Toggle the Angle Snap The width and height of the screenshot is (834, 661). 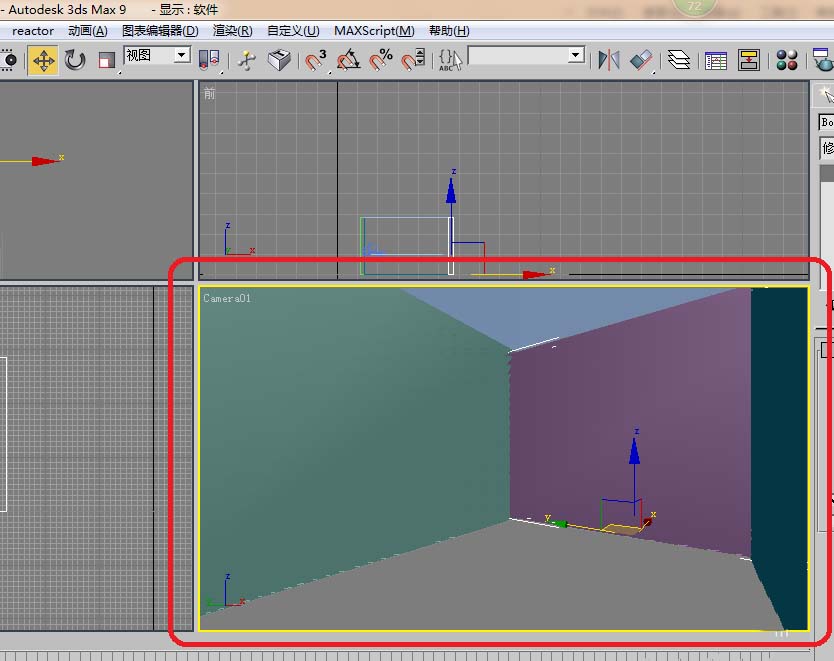[348, 61]
